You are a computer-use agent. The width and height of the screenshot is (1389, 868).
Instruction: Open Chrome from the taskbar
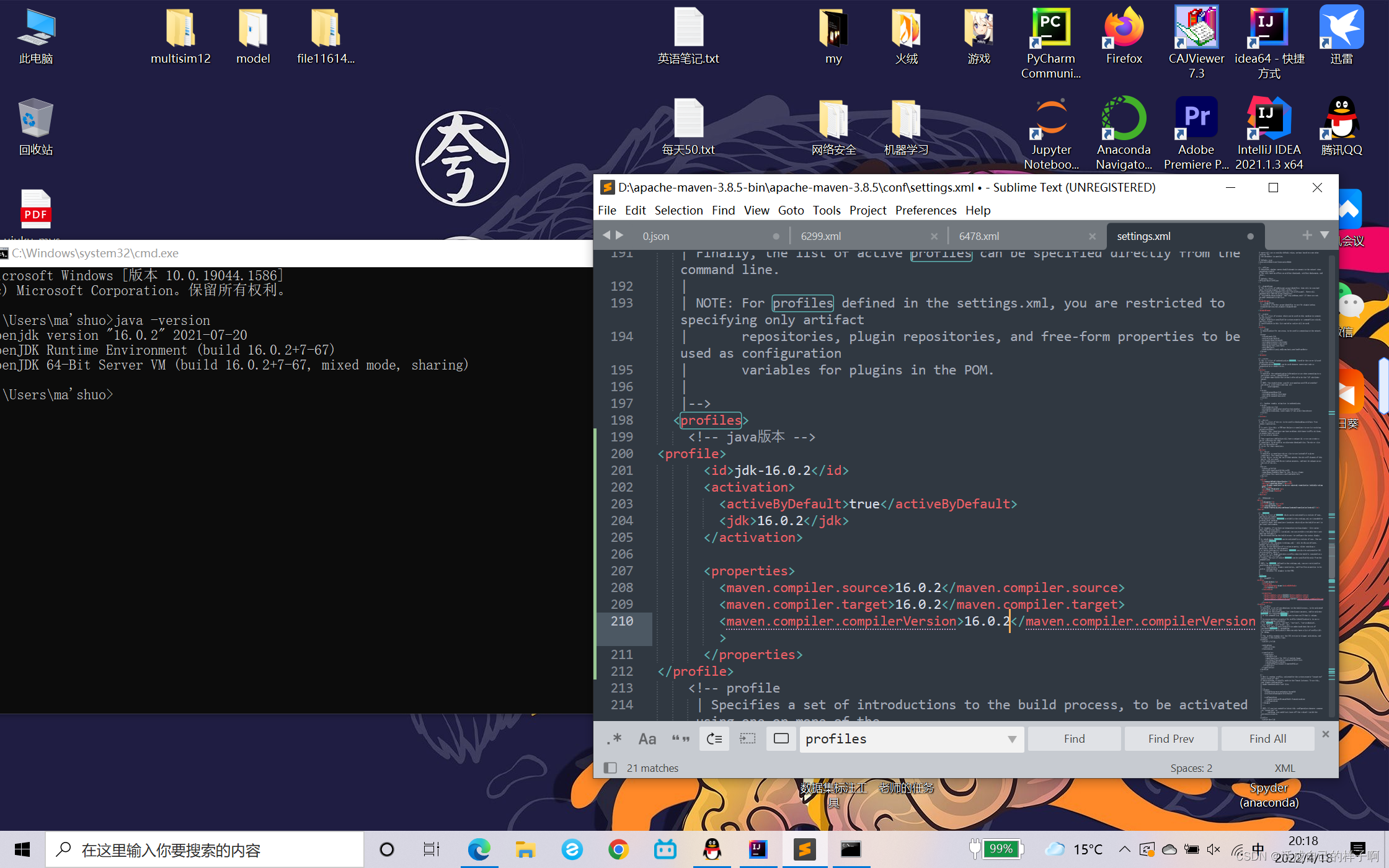[x=618, y=849]
